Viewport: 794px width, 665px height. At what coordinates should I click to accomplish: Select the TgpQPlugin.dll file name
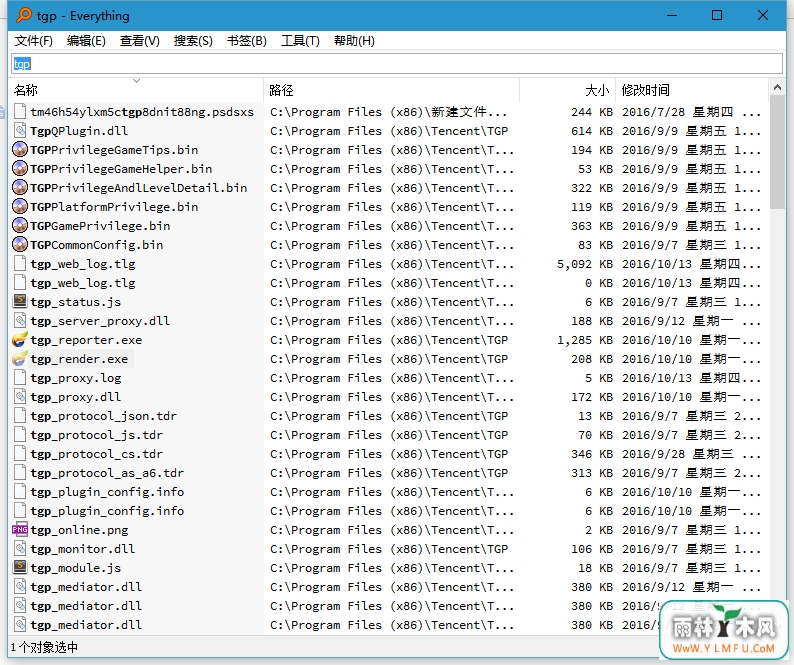(x=79, y=131)
